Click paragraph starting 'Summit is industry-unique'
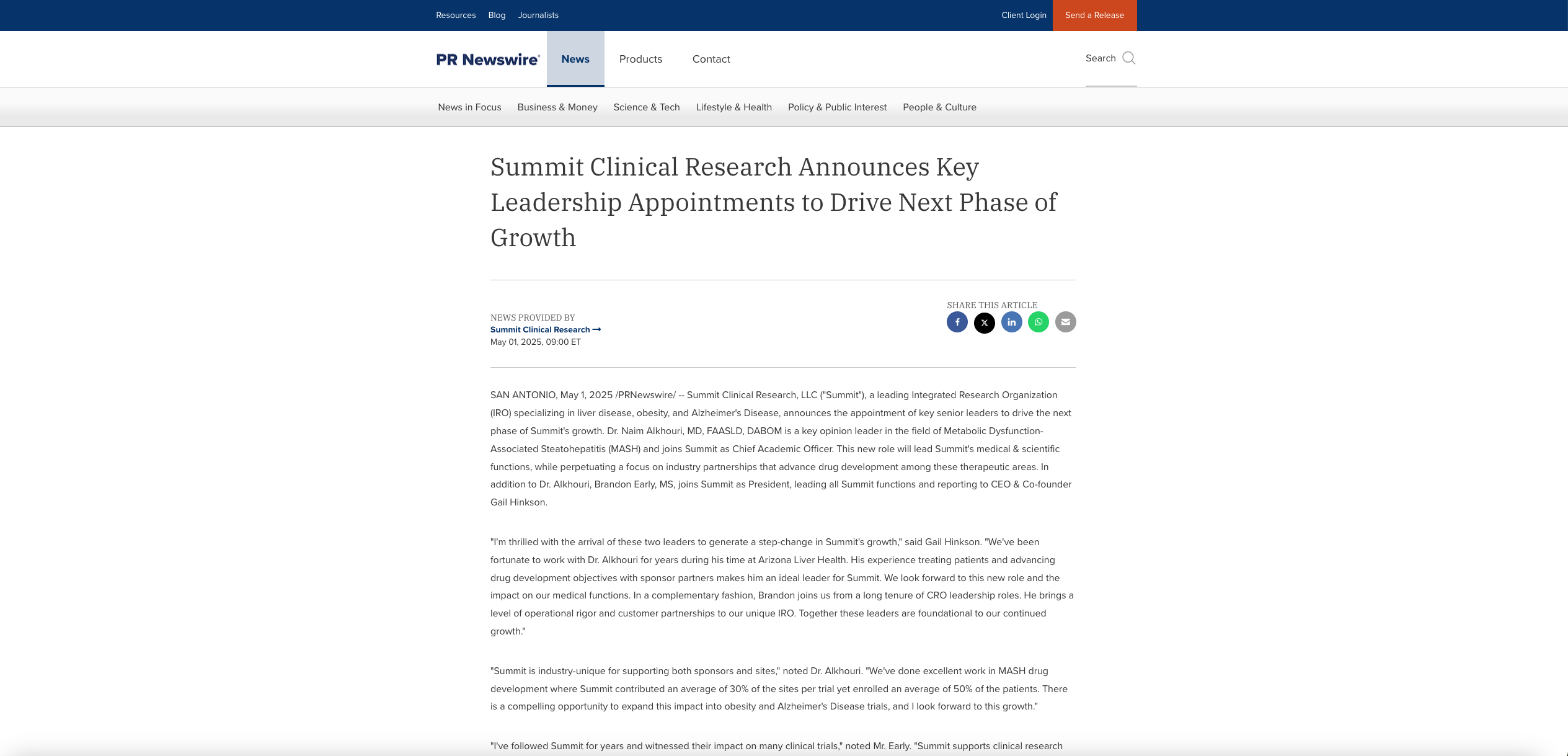 (x=779, y=688)
